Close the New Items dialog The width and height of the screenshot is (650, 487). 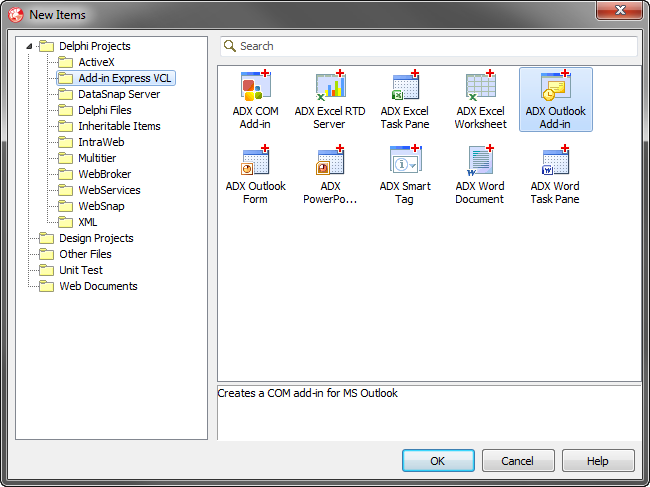pos(619,10)
